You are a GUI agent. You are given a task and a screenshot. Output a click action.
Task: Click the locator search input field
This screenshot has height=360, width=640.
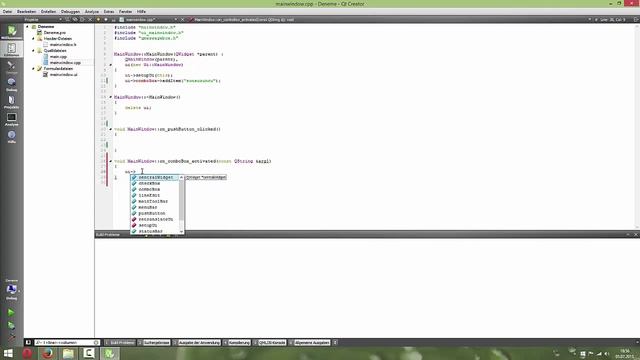[67, 342]
